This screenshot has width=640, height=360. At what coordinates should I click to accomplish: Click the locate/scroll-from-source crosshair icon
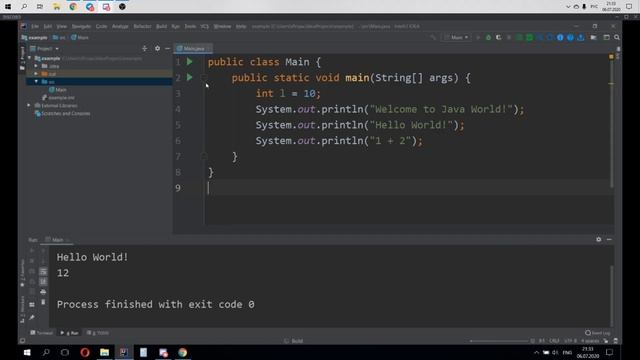tap(144, 49)
